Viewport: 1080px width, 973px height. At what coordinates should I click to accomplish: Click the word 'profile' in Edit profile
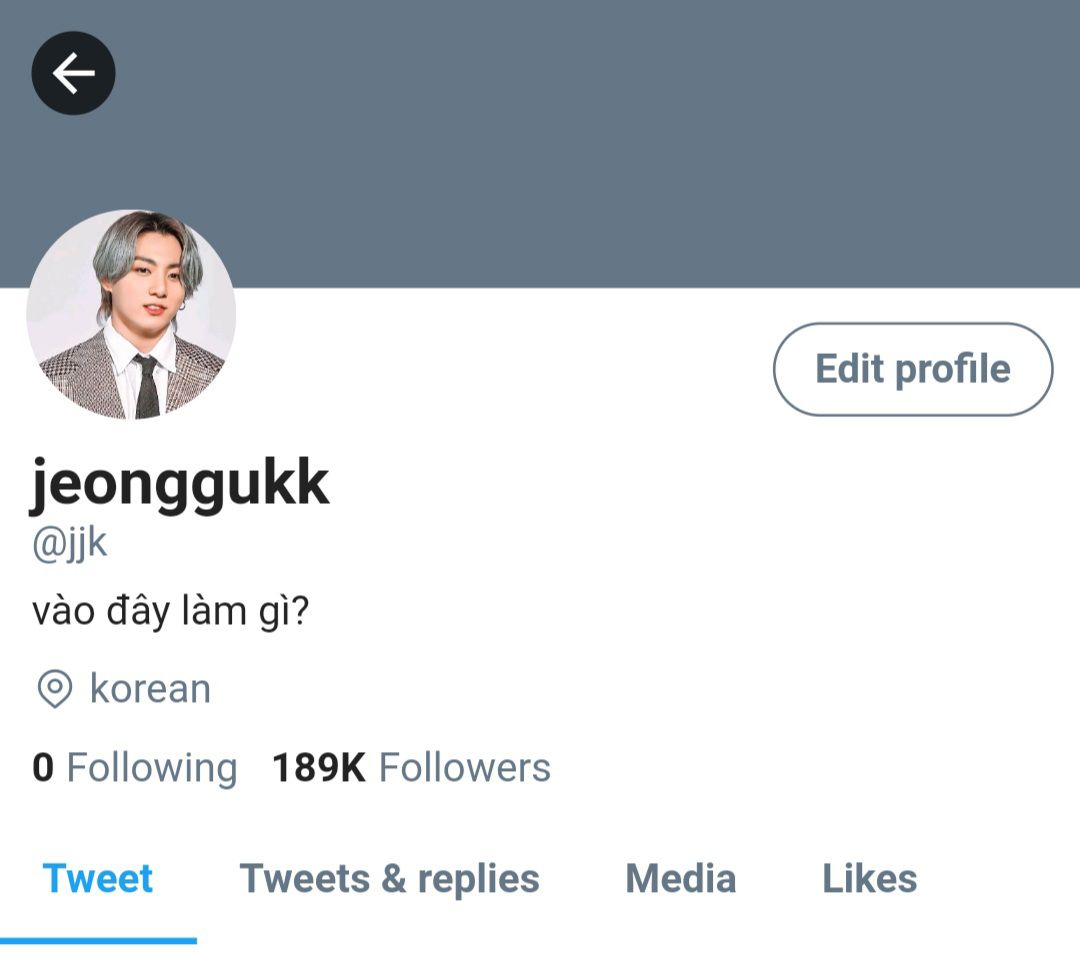tap(953, 370)
